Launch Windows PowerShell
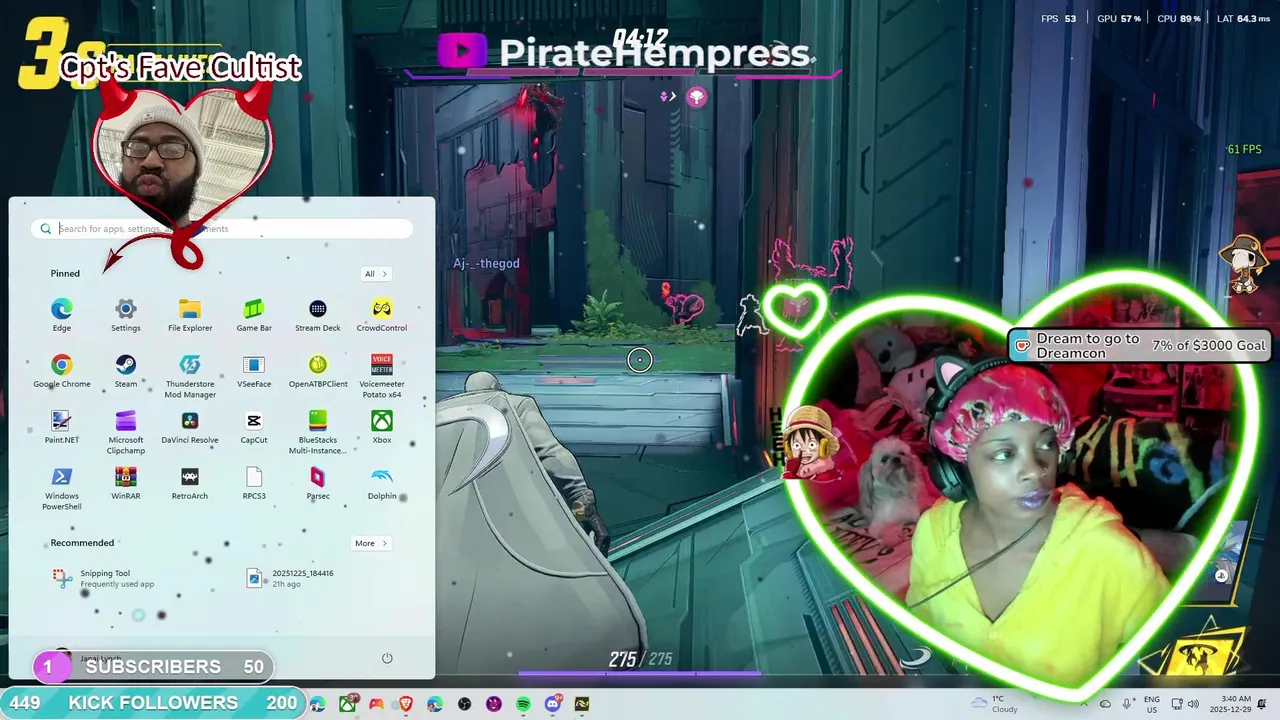The width and height of the screenshot is (1280, 720). click(x=62, y=488)
